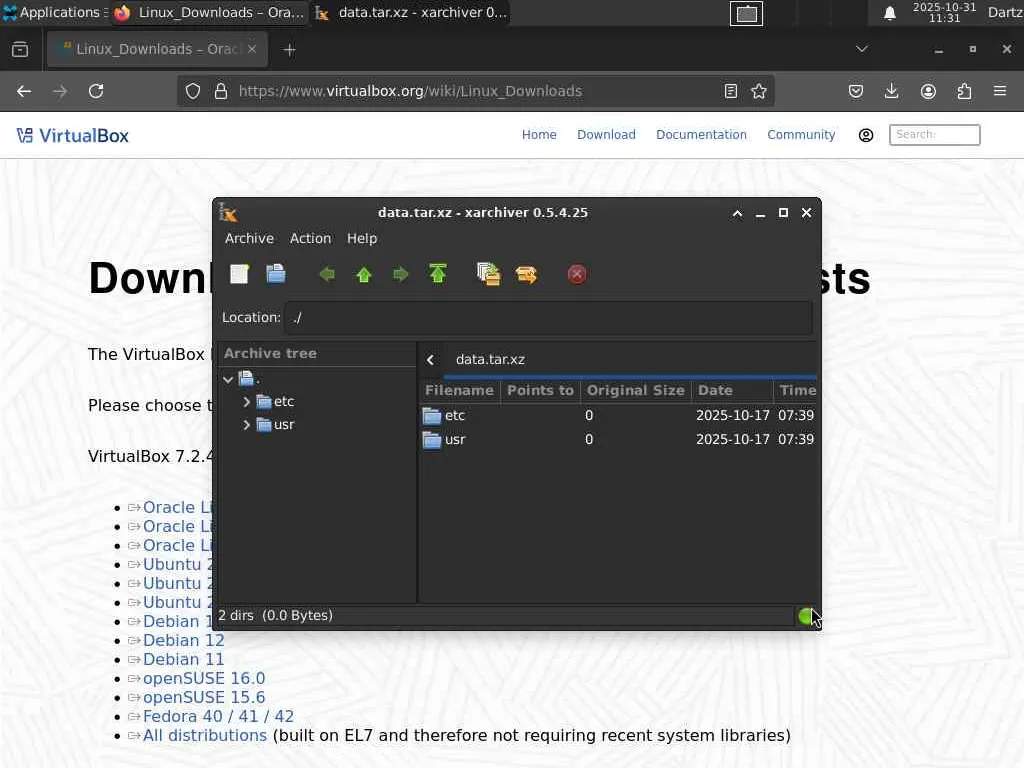Jump to archive root with the home arrow
The width and height of the screenshot is (1024, 768).
click(x=438, y=274)
